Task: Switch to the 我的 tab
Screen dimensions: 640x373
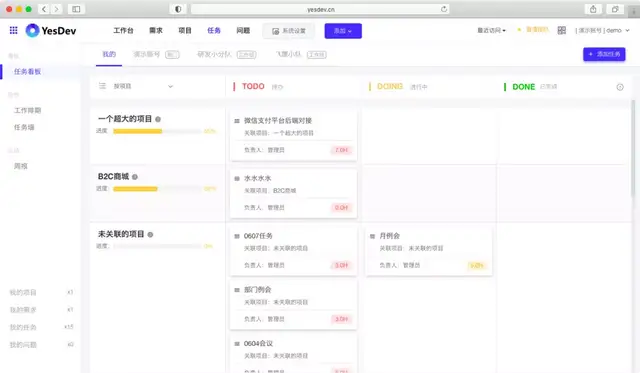Action: coord(109,54)
